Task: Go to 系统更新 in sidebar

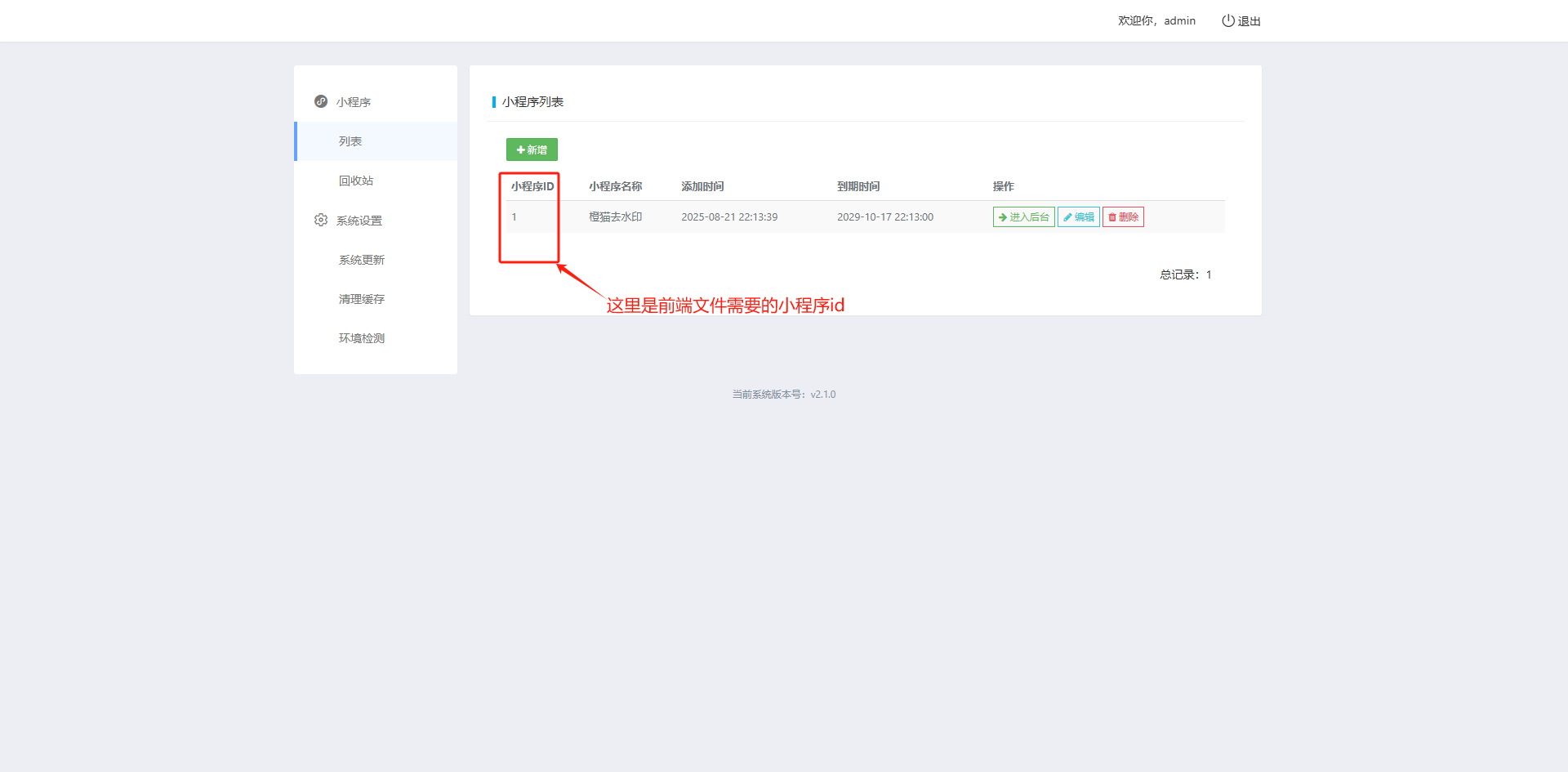Action: (x=362, y=260)
